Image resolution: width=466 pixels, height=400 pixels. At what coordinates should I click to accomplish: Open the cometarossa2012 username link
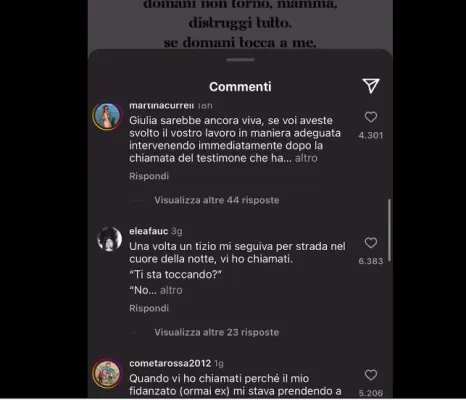(x=170, y=363)
